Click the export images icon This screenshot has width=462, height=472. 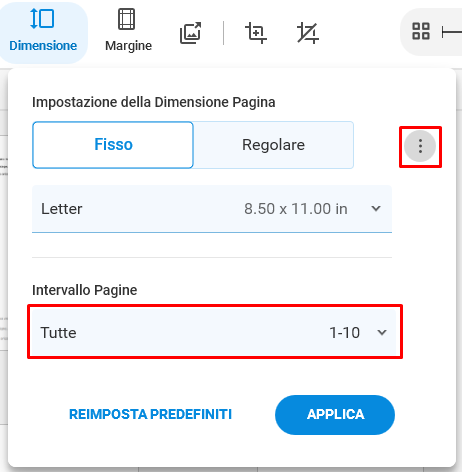(x=191, y=33)
